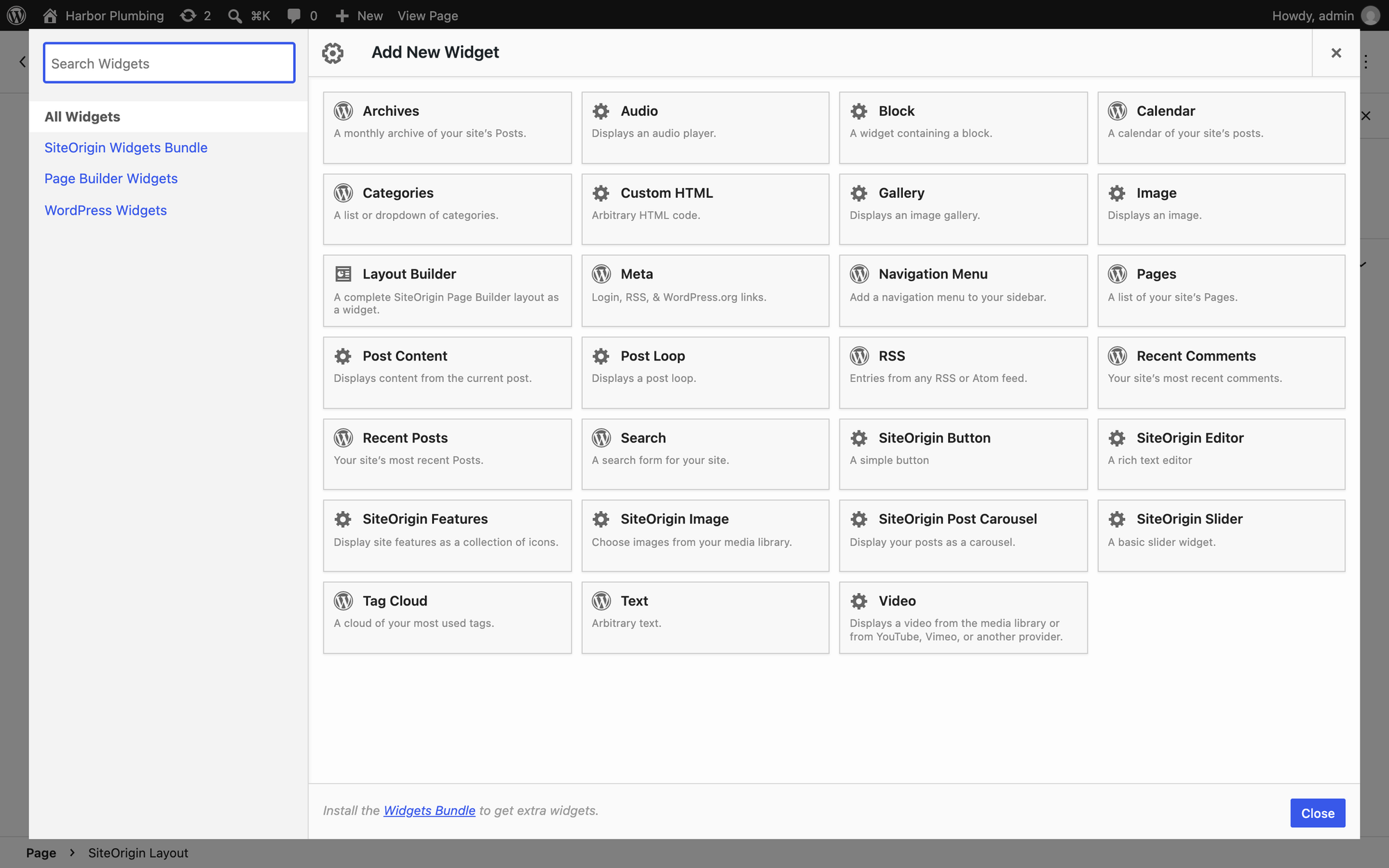The width and height of the screenshot is (1389, 868).
Task: Click Page in the breadcrumb bar
Action: (41, 853)
